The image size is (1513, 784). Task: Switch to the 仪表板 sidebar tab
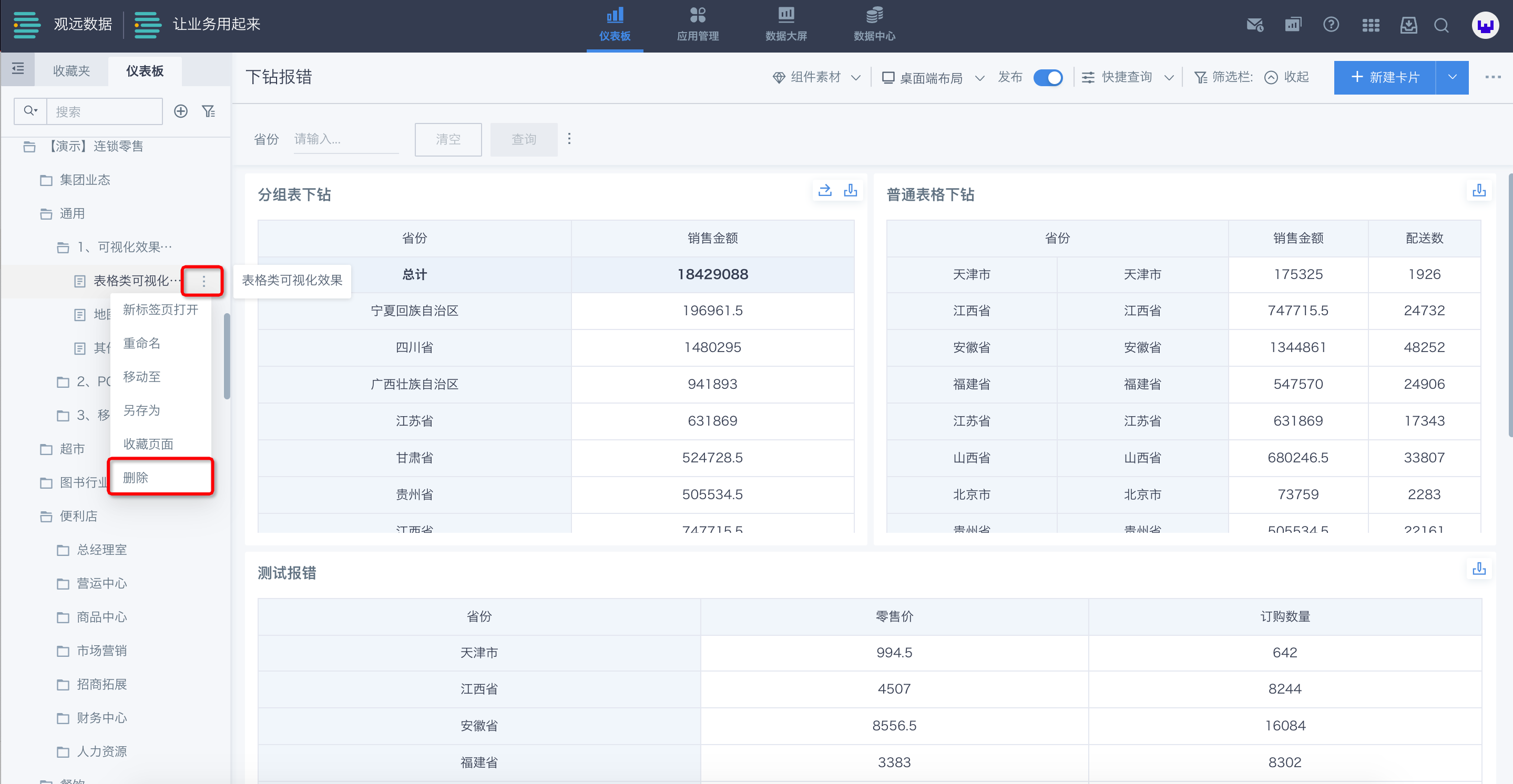(x=145, y=71)
